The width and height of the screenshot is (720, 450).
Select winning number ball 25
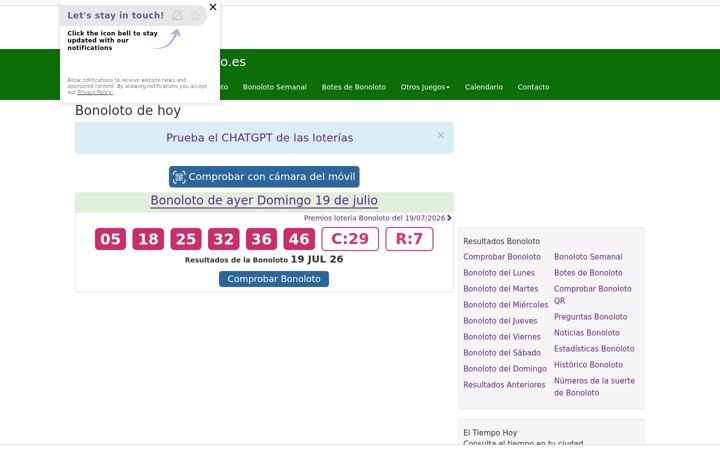coord(186,239)
